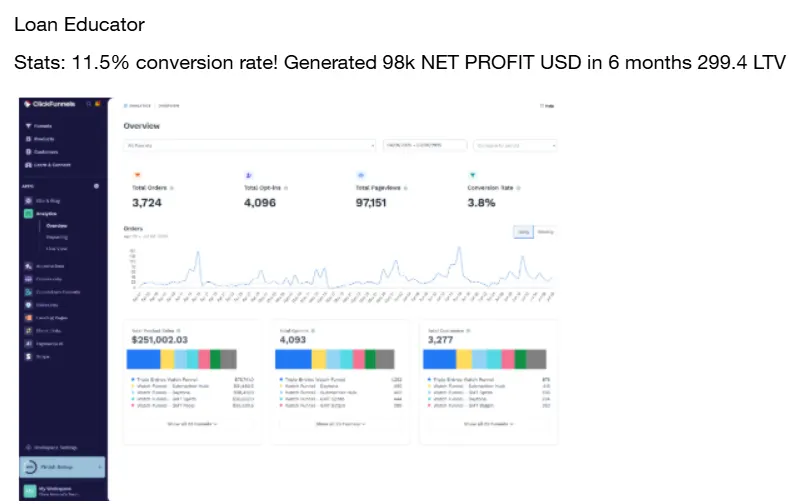
Task: Select the Weekly chart toggle
Action: tap(545, 232)
